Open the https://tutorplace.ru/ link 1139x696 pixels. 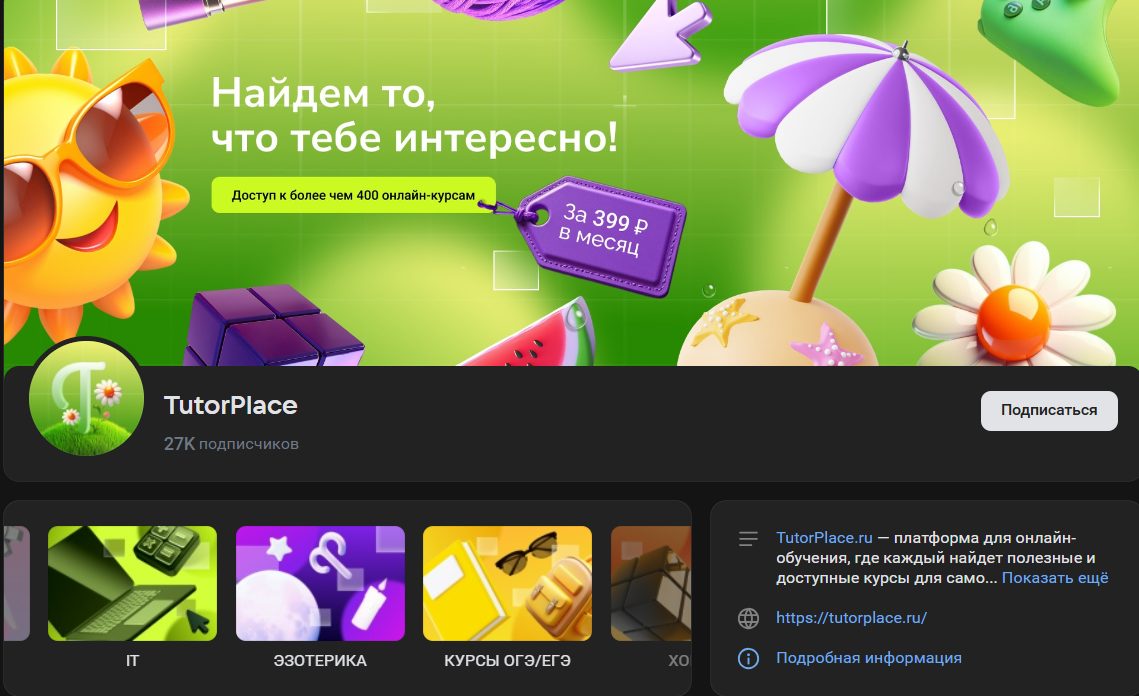coord(851,618)
